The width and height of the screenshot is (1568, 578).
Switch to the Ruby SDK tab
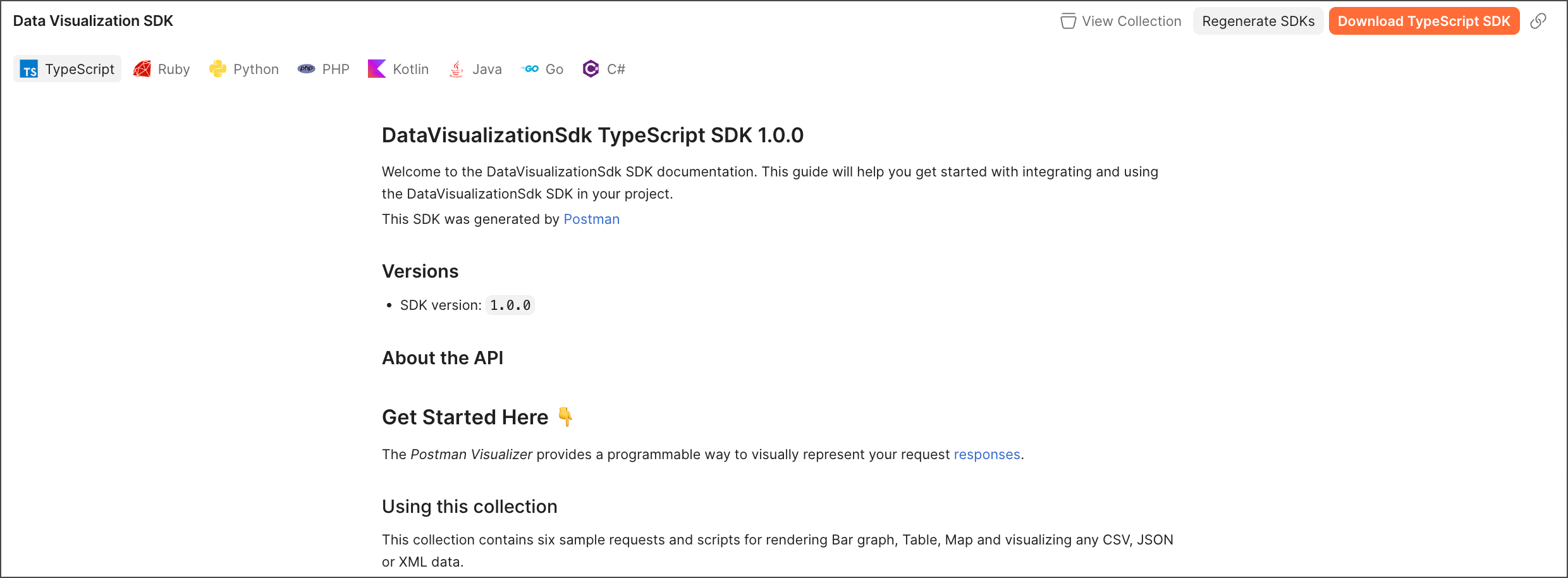(173, 70)
